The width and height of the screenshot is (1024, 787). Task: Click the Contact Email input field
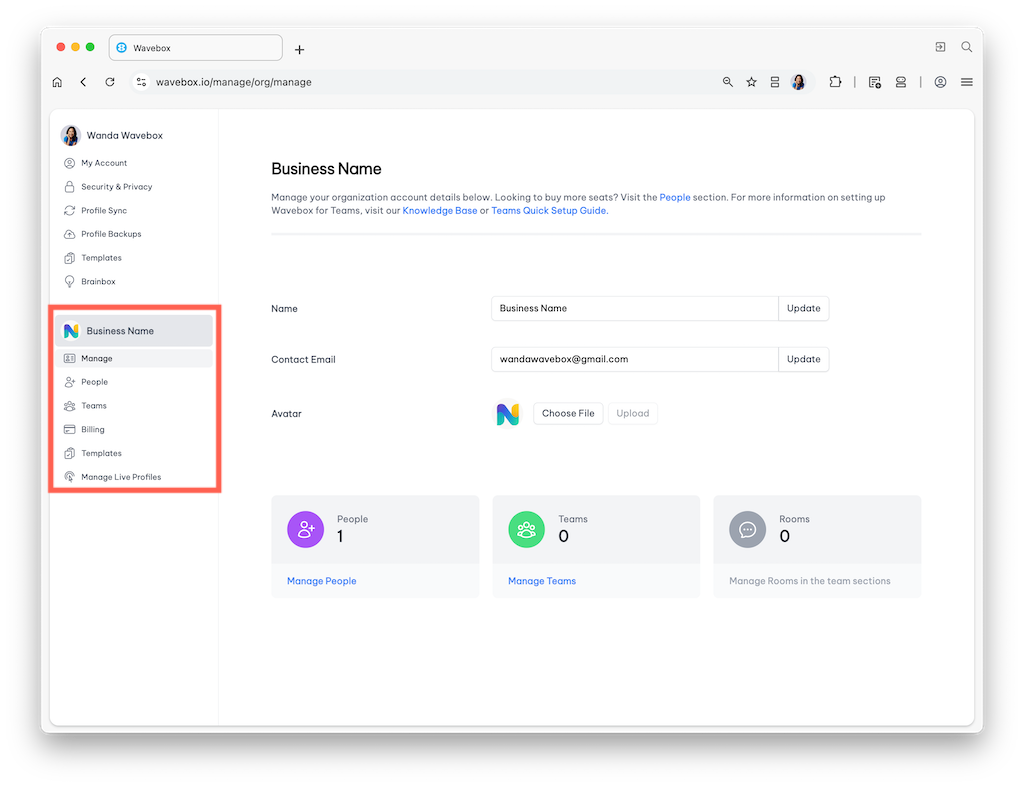coord(635,359)
